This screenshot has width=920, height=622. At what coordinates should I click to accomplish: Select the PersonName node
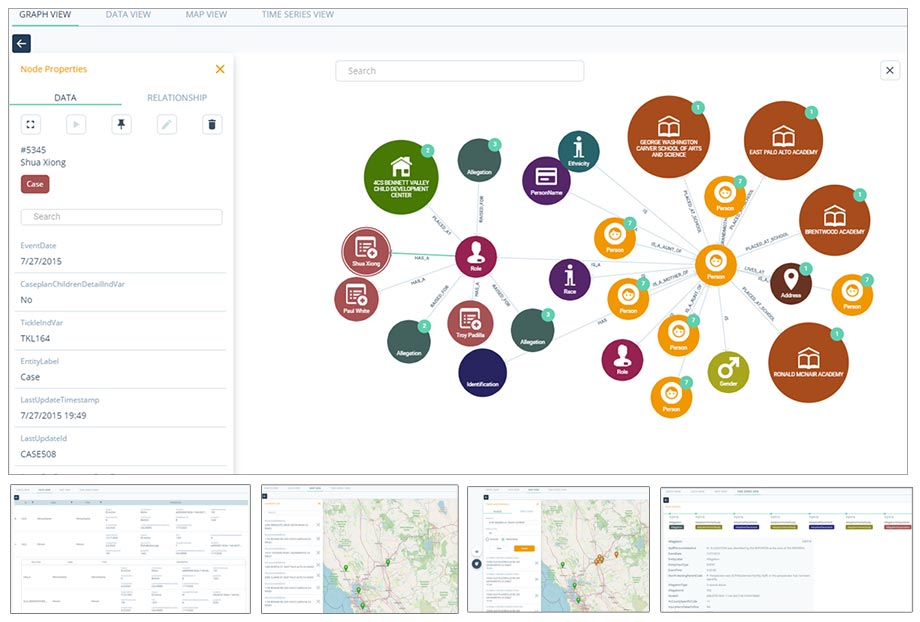(546, 181)
